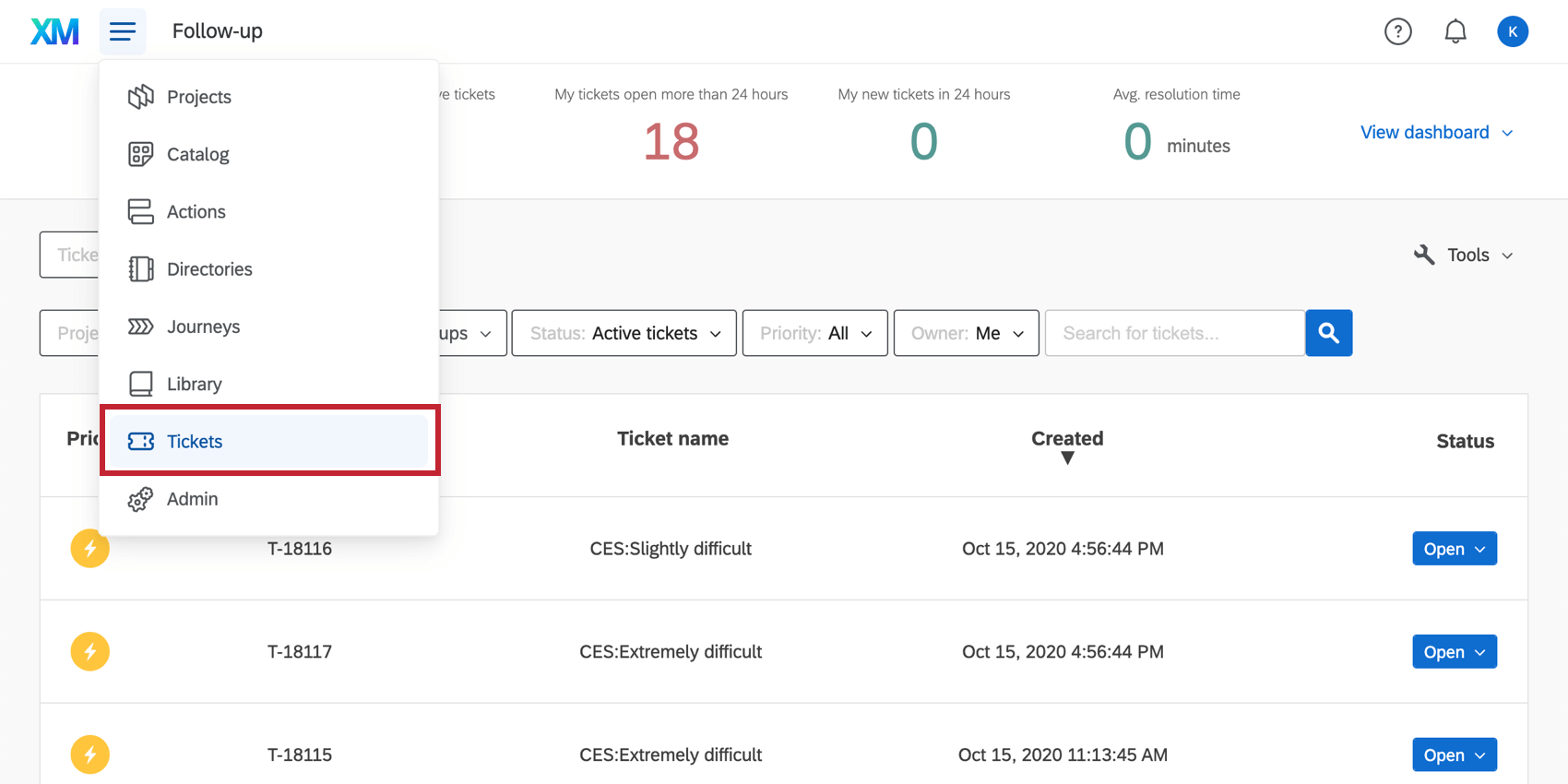Viewport: 1568px width, 784px height.
Task: Select Catalog in the navigation menu
Action: 197,154
